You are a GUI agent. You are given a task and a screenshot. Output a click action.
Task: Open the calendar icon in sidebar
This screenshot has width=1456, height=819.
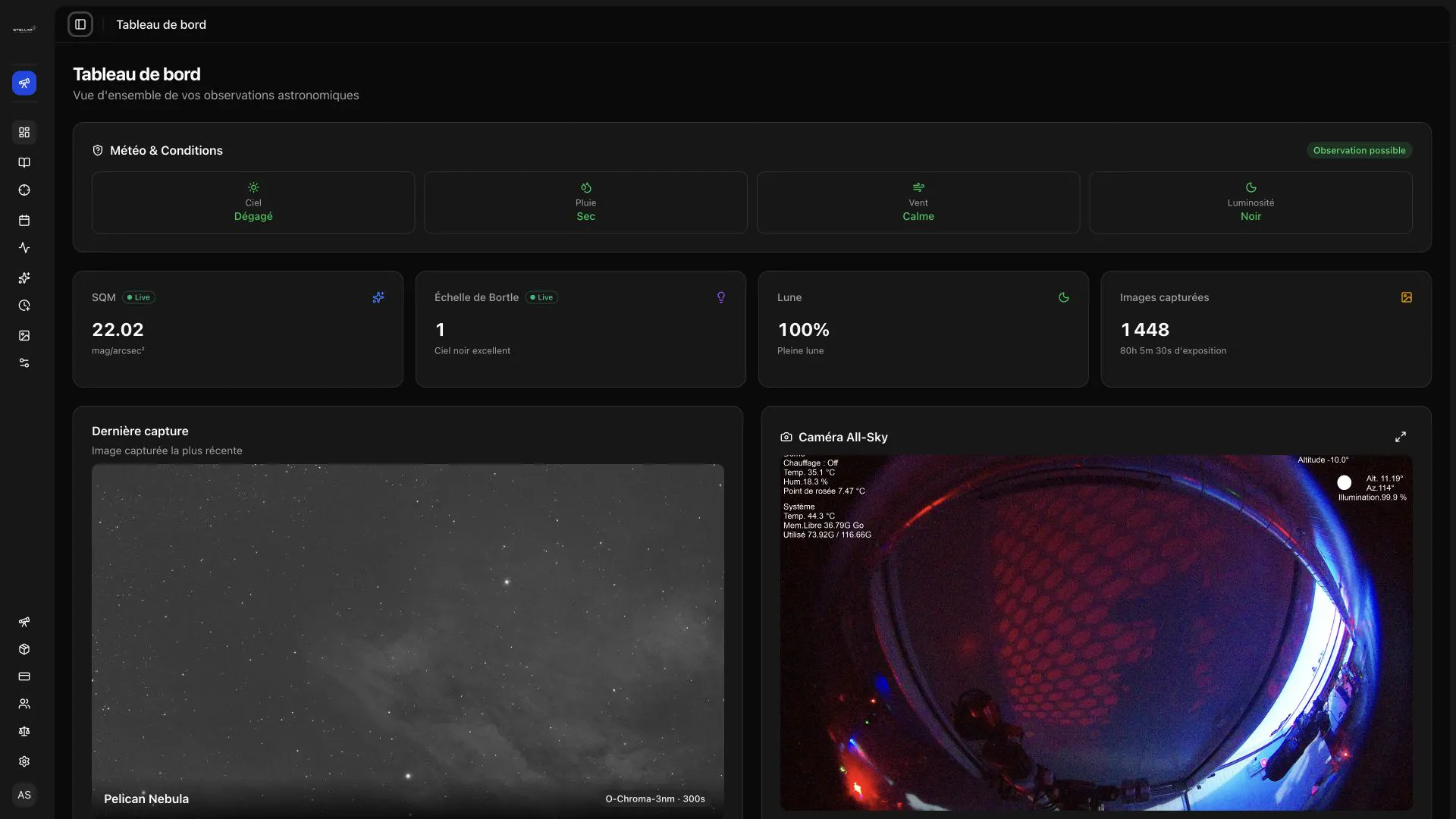[24, 221]
